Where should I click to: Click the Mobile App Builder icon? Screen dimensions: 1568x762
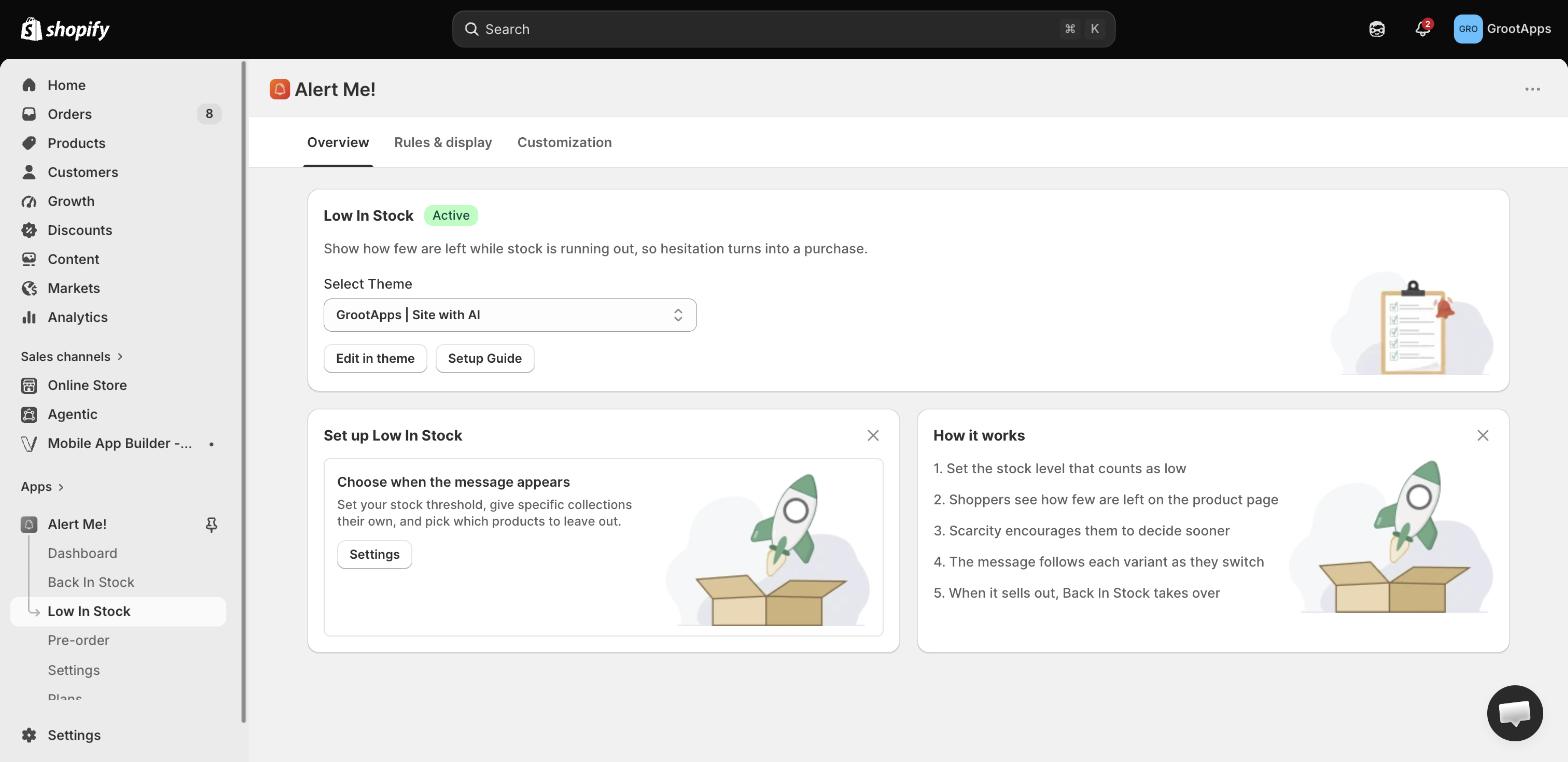(x=29, y=443)
